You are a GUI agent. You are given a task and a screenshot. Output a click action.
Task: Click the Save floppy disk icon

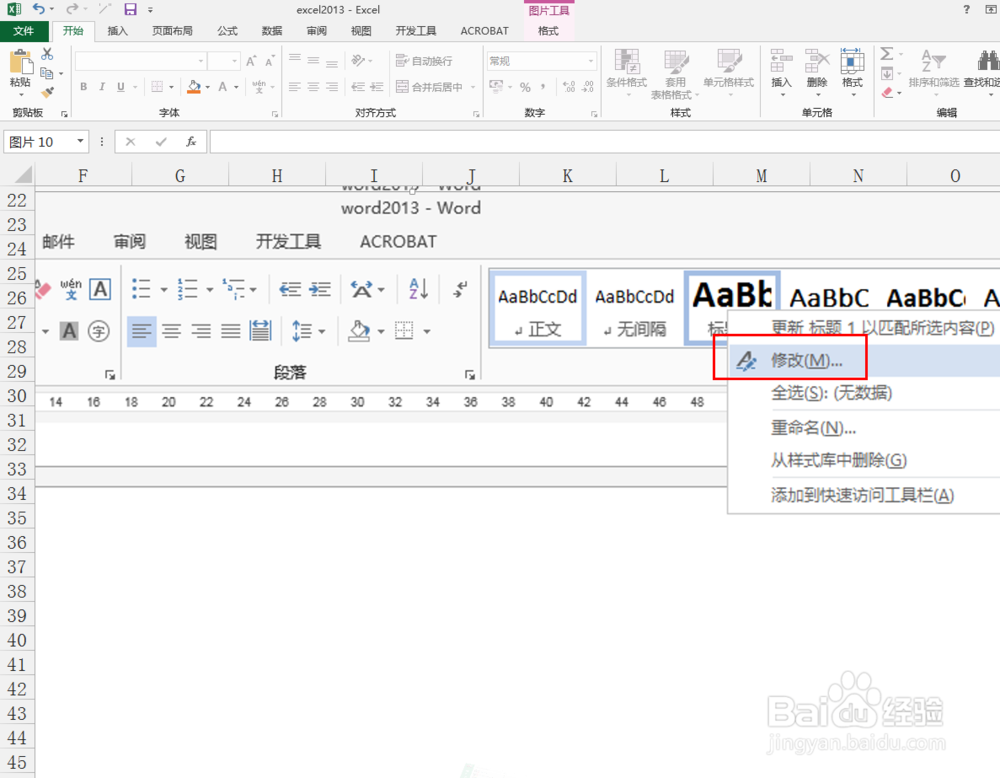pyautogui.click(x=131, y=9)
